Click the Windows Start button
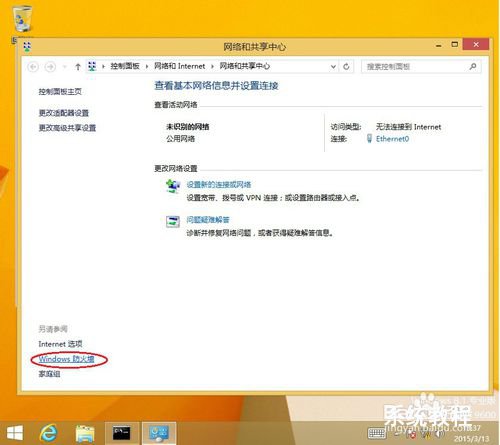The width and height of the screenshot is (500, 445). 14,433
